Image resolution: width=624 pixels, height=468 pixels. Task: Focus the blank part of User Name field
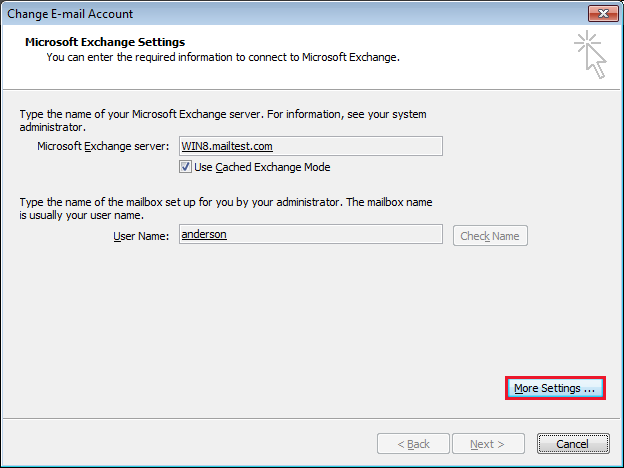[334, 234]
